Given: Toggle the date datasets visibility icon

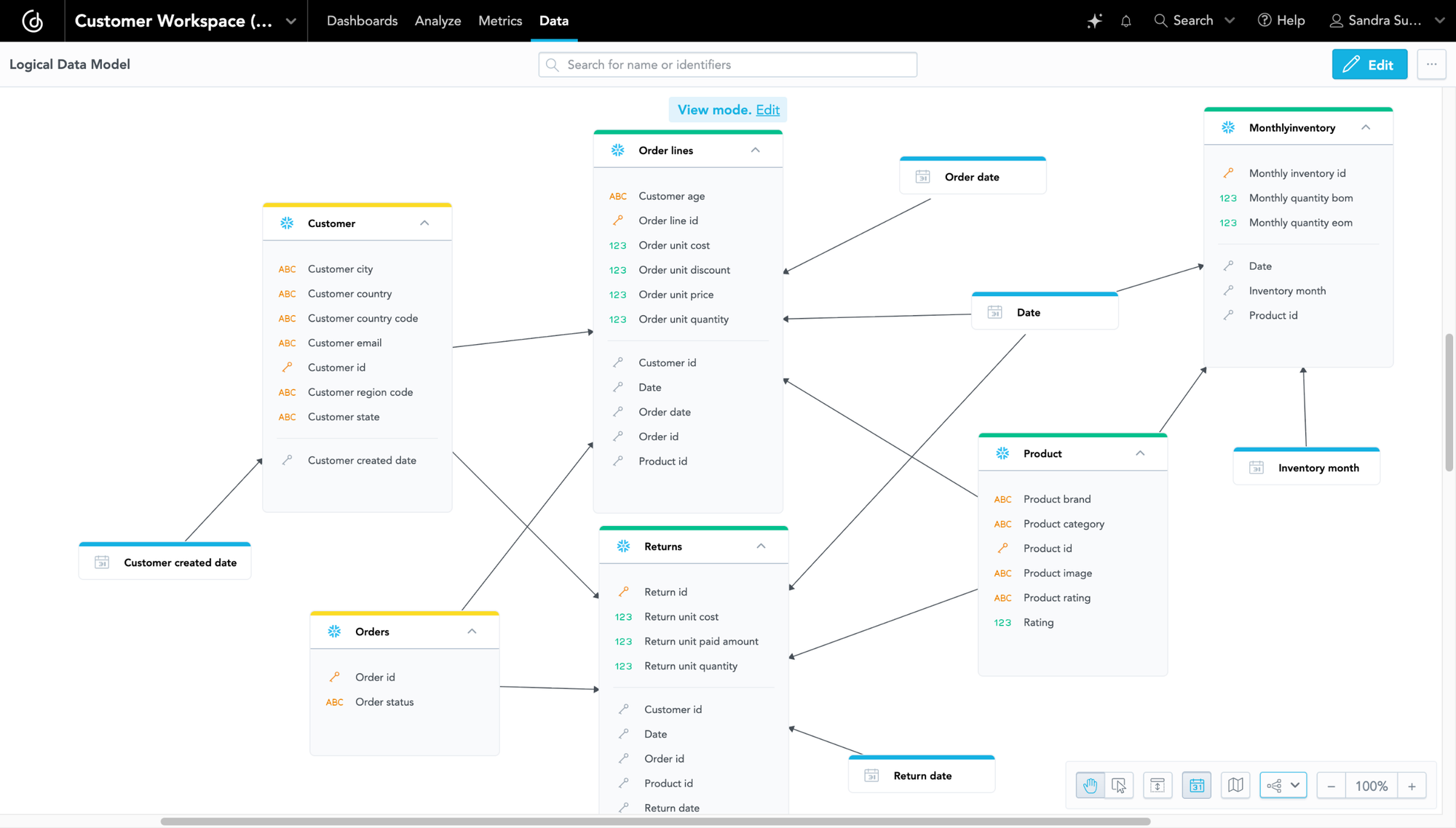Looking at the screenshot, I should point(1197,785).
